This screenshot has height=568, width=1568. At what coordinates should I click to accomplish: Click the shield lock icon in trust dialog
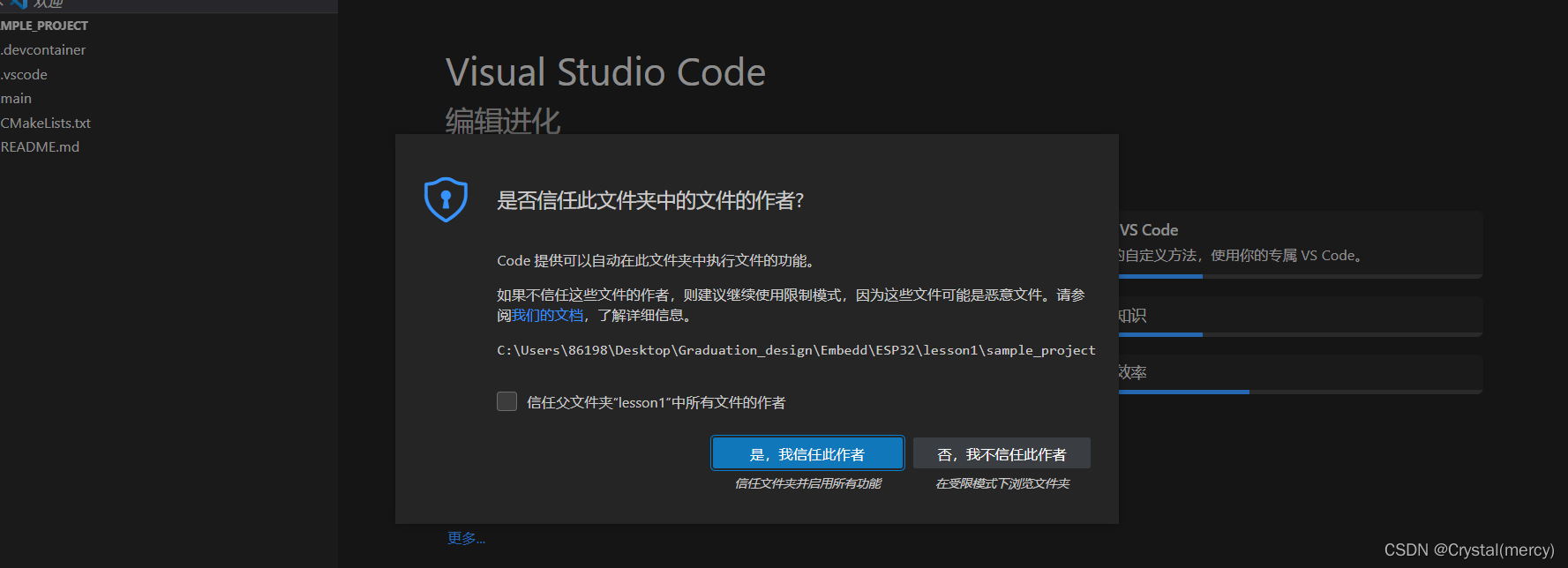tap(446, 199)
